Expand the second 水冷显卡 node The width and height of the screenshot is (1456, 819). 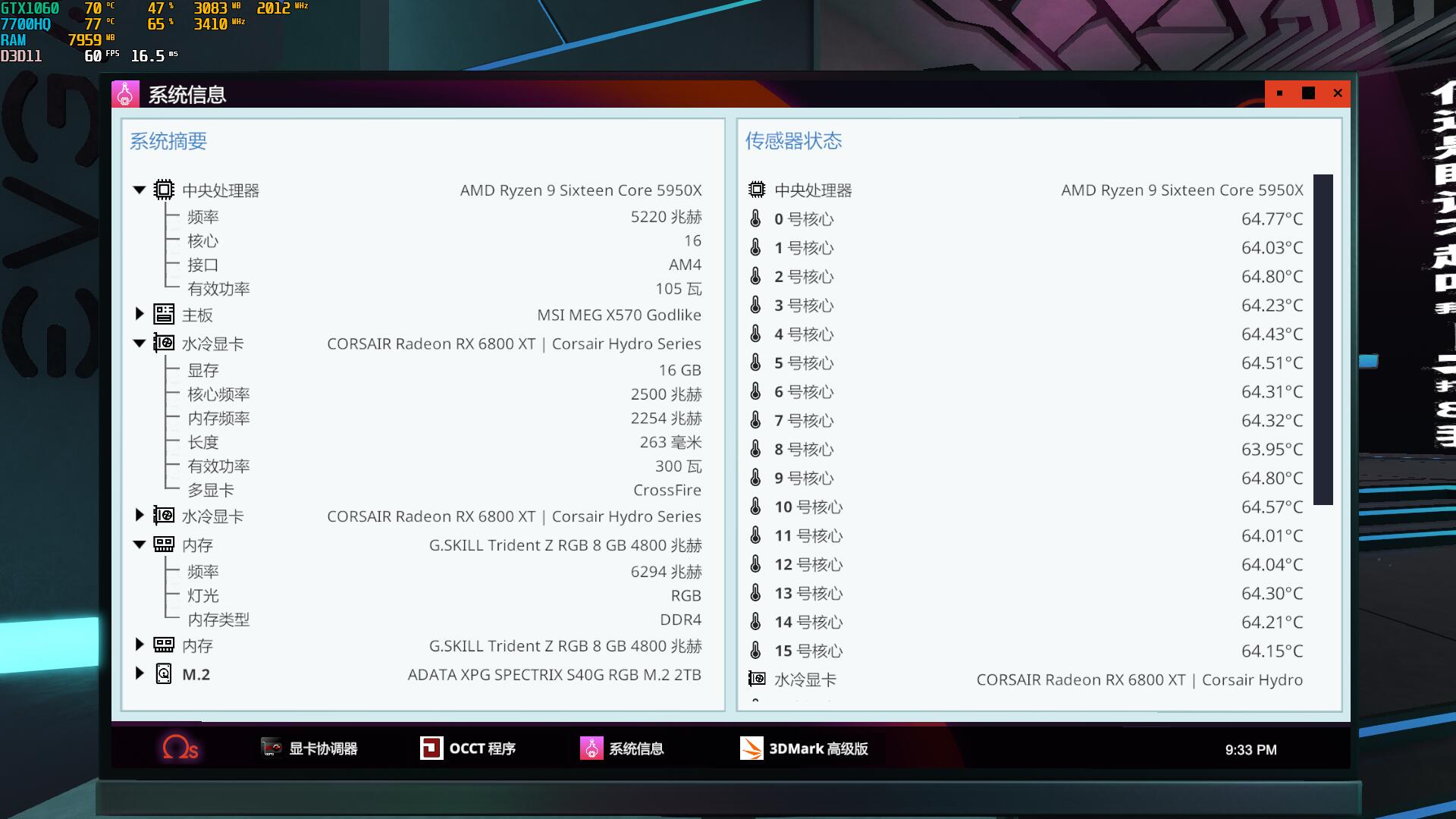coord(140,516)
